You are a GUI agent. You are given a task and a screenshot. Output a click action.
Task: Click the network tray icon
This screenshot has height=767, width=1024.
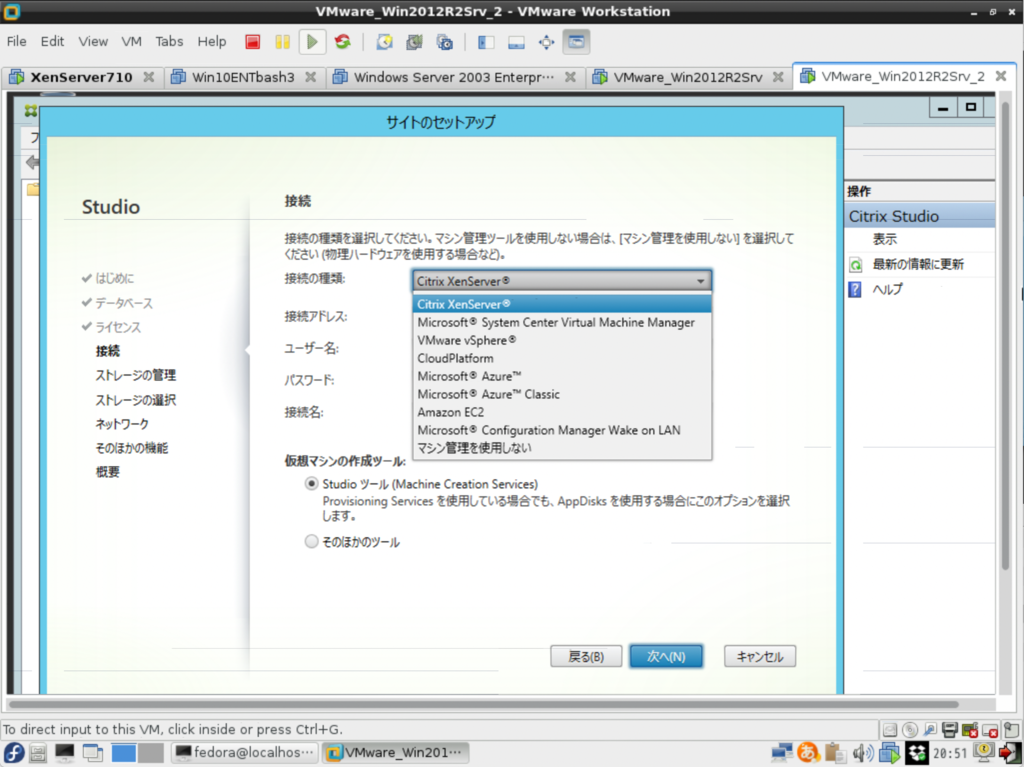782,753
